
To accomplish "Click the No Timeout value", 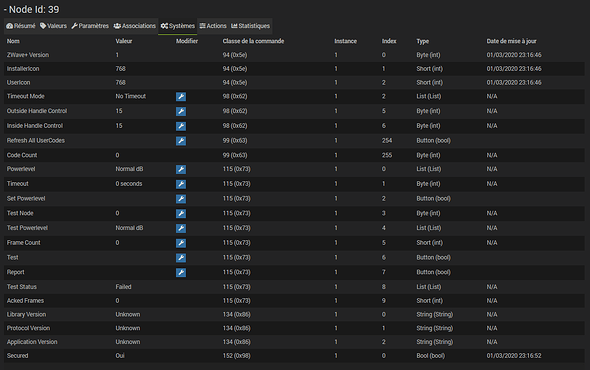I will coord(131,96).
